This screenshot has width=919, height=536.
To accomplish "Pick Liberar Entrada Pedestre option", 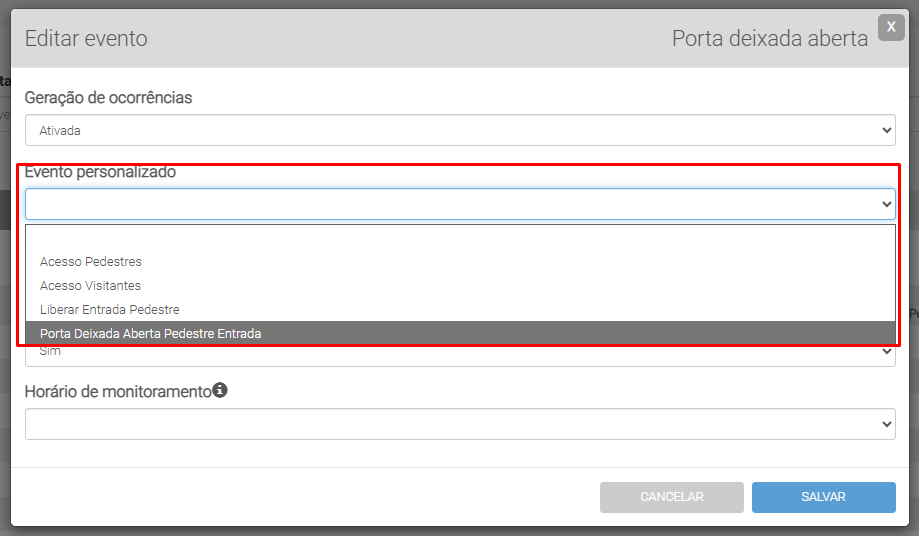I will 110,310.
